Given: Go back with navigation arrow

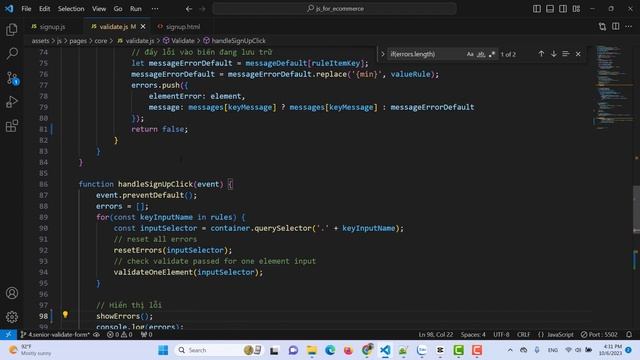Looking at the screenshot, I should coord(189,9).
